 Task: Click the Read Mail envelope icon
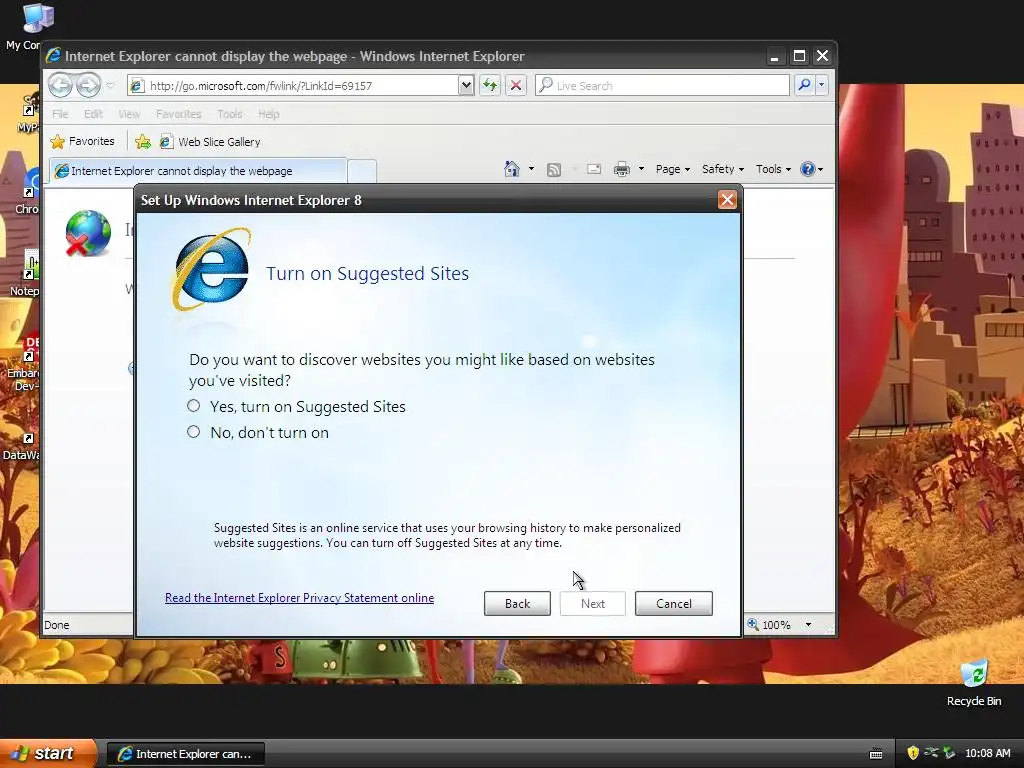coord(594,169)
